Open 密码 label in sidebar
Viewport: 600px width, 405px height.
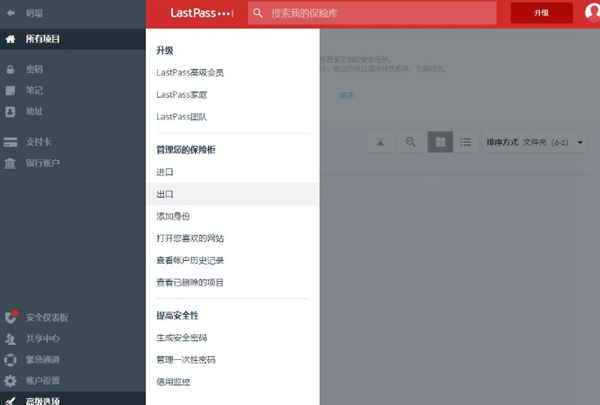click(34, 69)
